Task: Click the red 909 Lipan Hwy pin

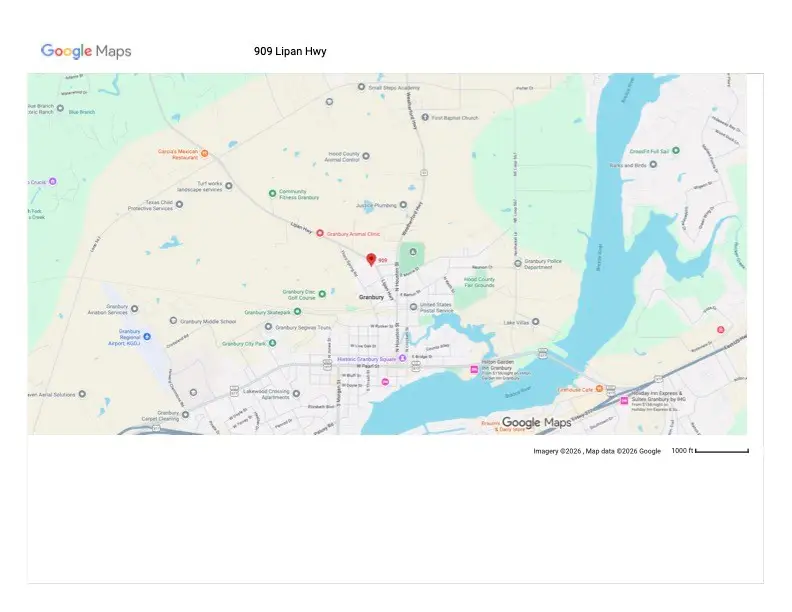Action: [371, 260]
